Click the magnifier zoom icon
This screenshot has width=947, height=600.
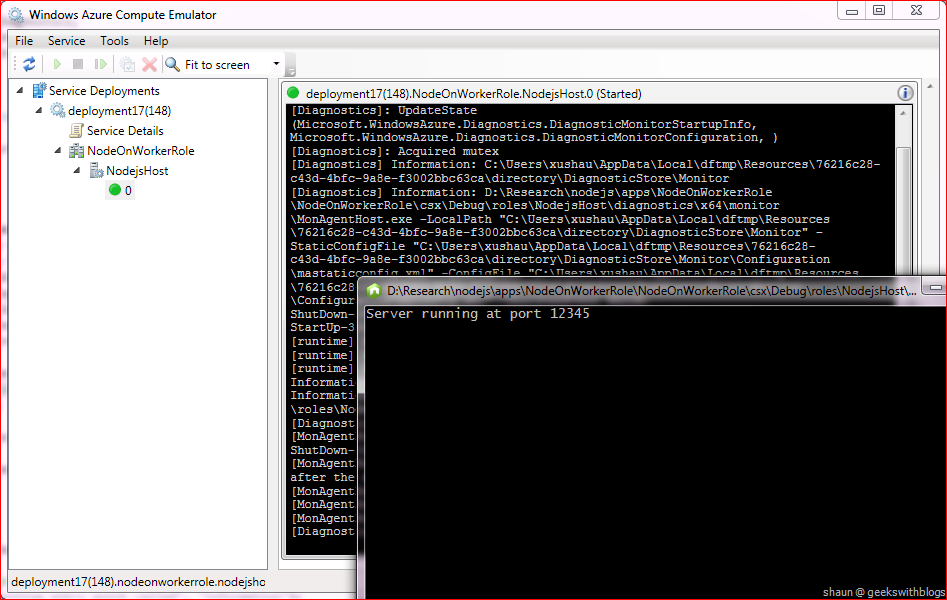point(172,64)
